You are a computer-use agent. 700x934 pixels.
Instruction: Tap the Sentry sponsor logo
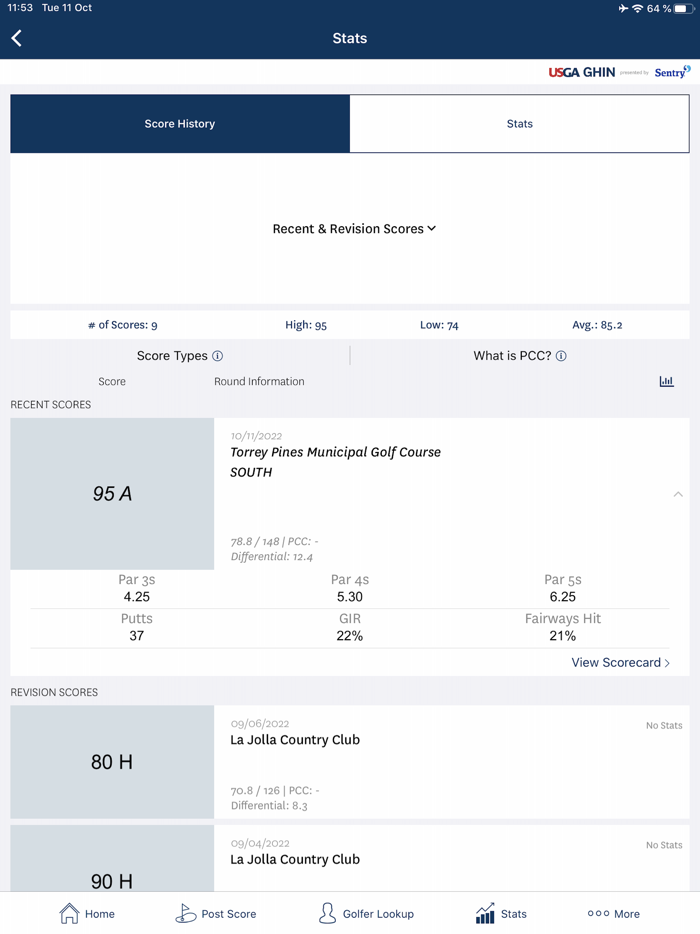click(672, 72)
